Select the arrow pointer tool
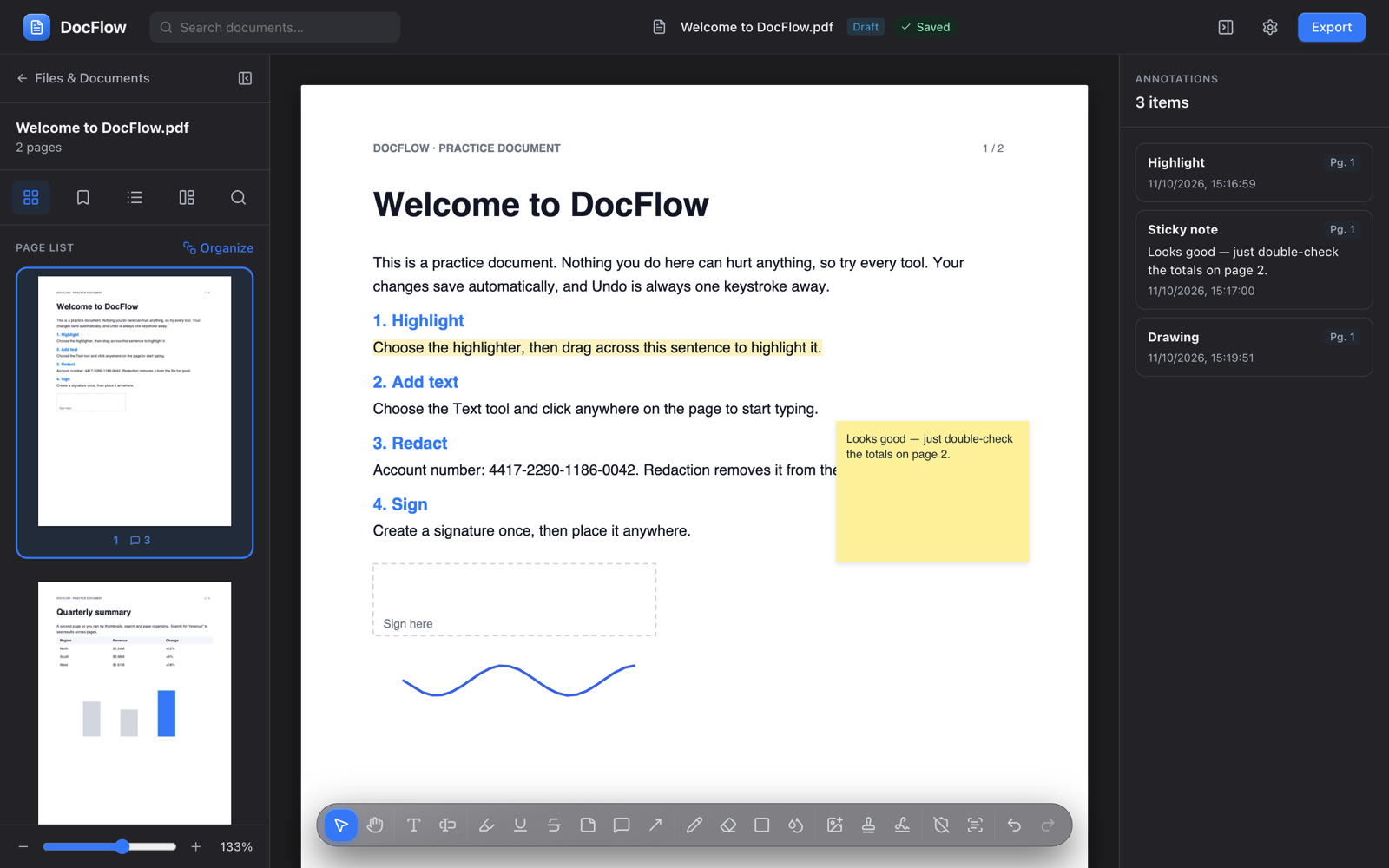The width and height of the screenshot is (1389, 868). click(x=341, y=825)
